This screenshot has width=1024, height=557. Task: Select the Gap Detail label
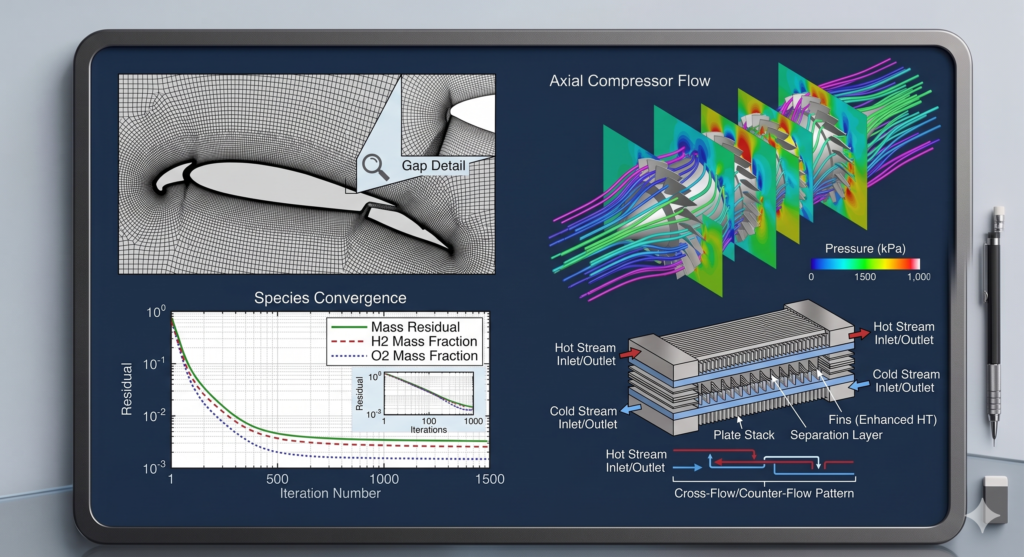(433, 166)
